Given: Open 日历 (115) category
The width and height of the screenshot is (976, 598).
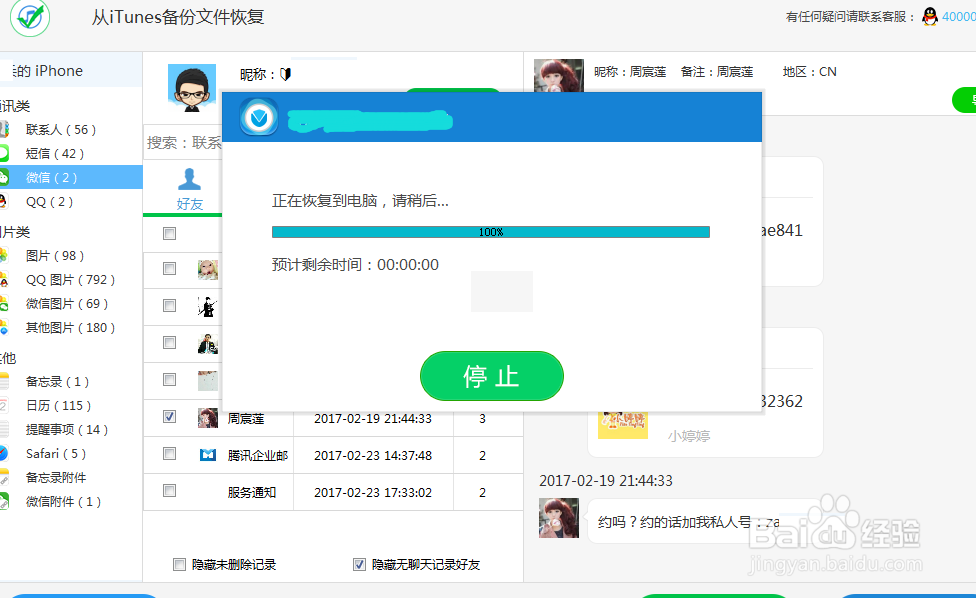Looking at the screenshot, I should click(59, 406).
